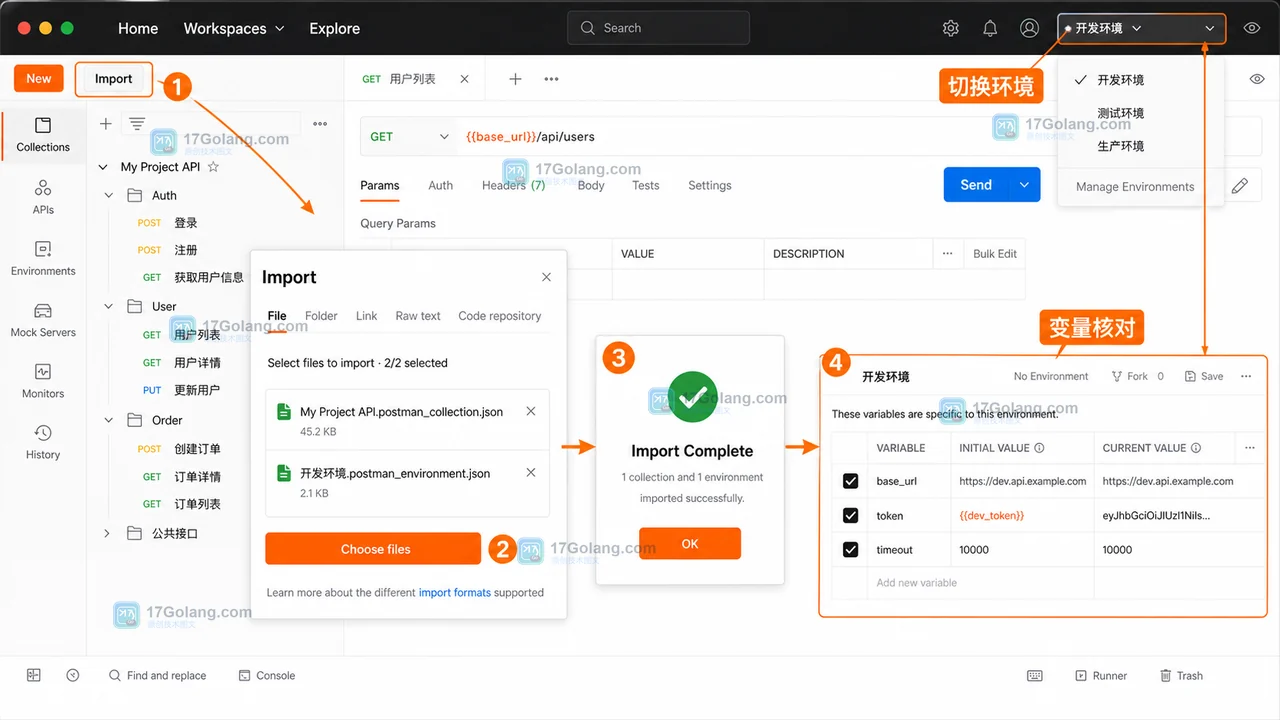
Task: Toggle the eye icon below environment selector
Action: [x=1257, y=79]
